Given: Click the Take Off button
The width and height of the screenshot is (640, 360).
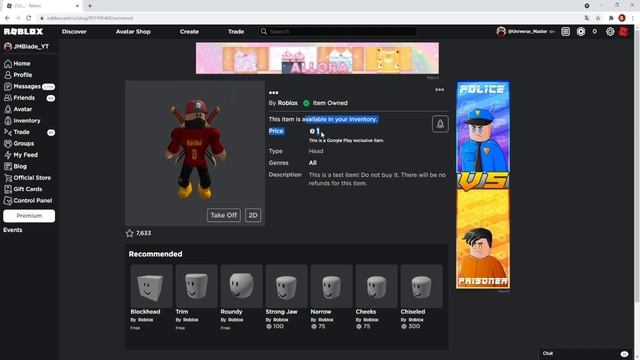Looking at the screenshot, I should pos(224,215).
